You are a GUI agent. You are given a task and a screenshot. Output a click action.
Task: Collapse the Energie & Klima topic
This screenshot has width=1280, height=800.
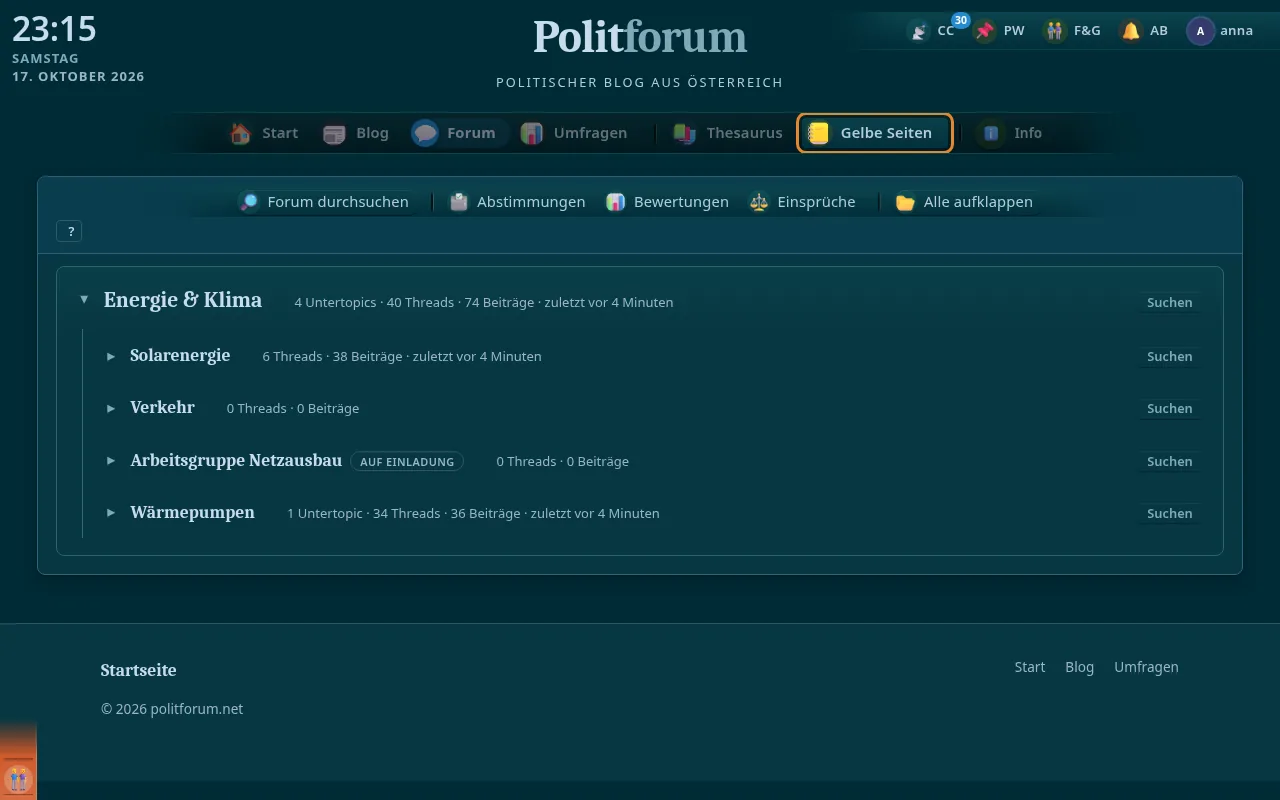click(x=84, y=300)
